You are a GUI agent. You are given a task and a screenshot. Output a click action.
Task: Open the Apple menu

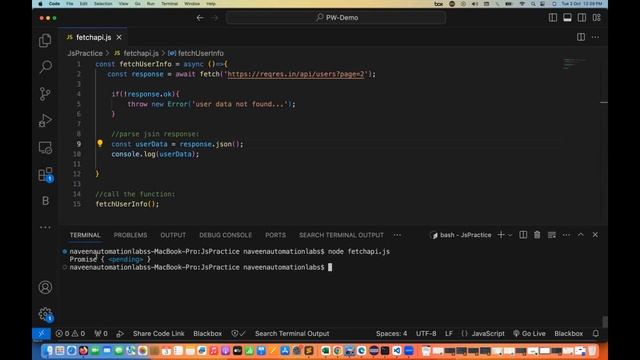40,4
